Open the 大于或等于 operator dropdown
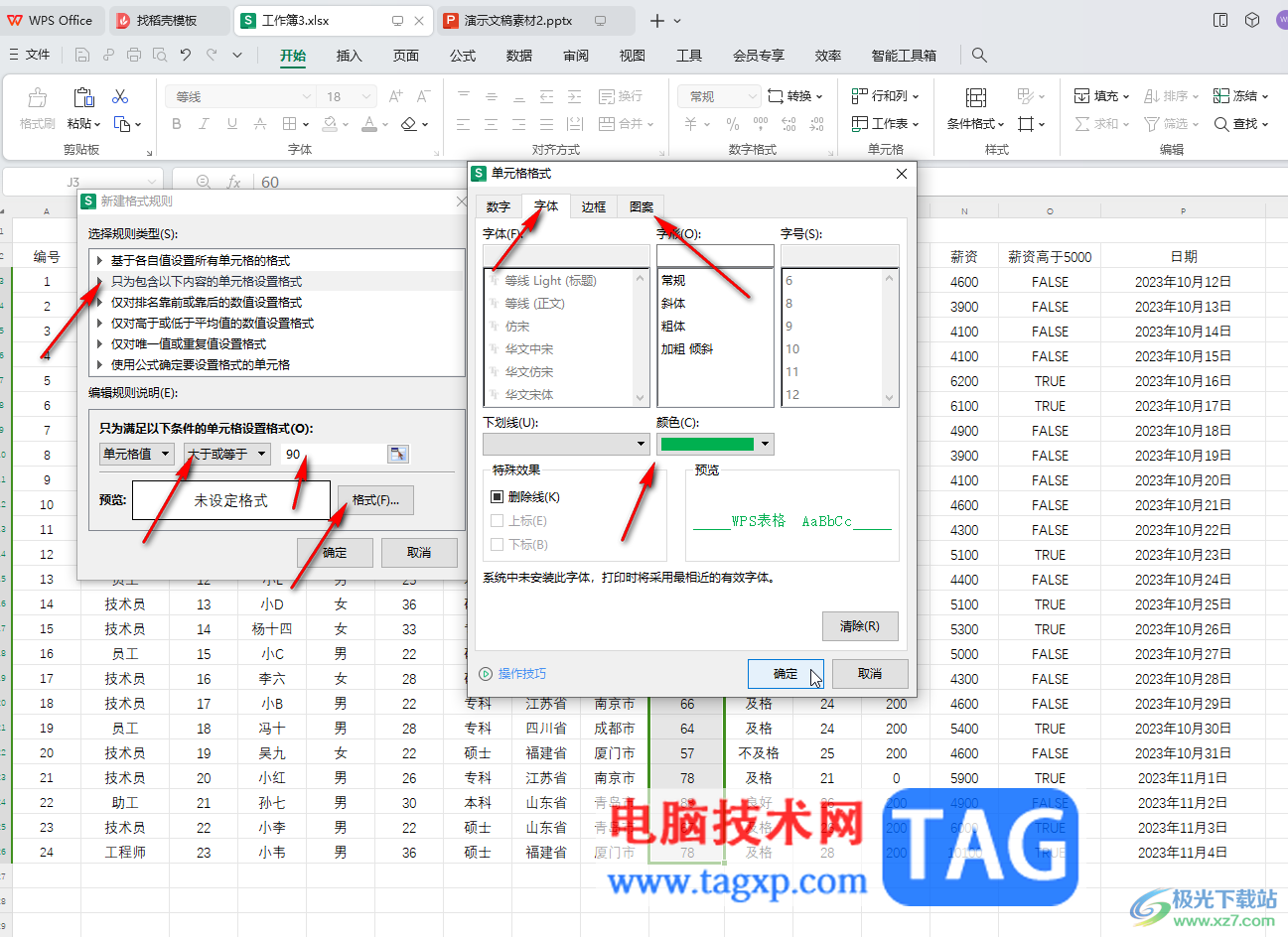 [227, 454]
